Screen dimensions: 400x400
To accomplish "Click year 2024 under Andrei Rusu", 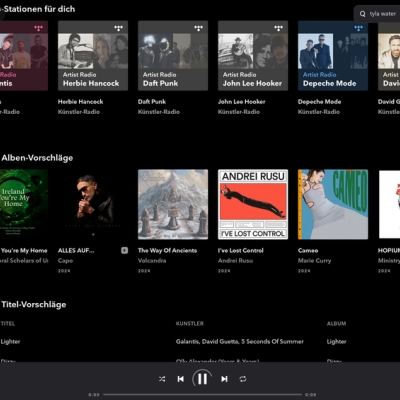I will tap(224, 271).
